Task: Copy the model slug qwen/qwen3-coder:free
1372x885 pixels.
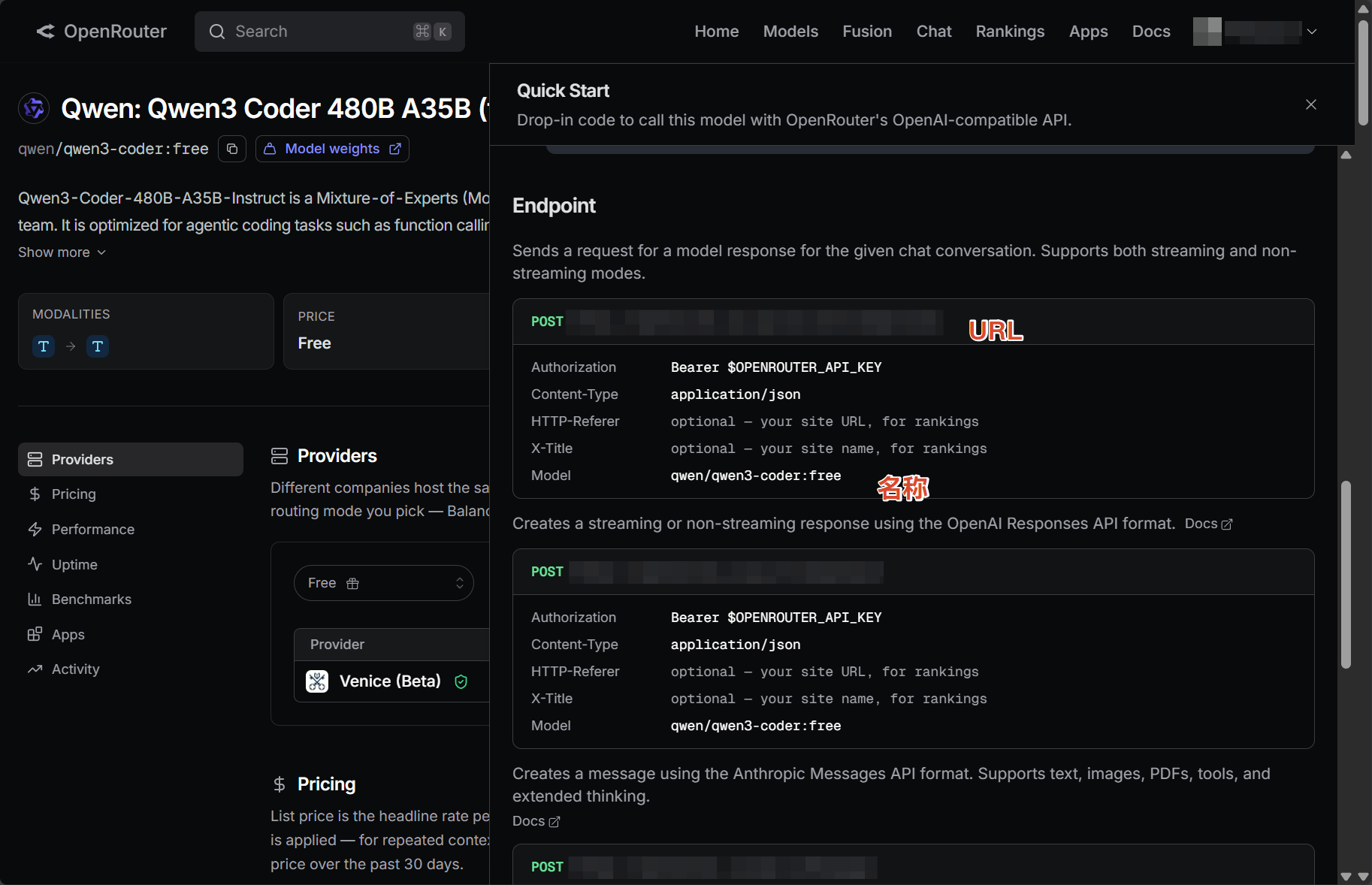Action: [x=232, y=149]
